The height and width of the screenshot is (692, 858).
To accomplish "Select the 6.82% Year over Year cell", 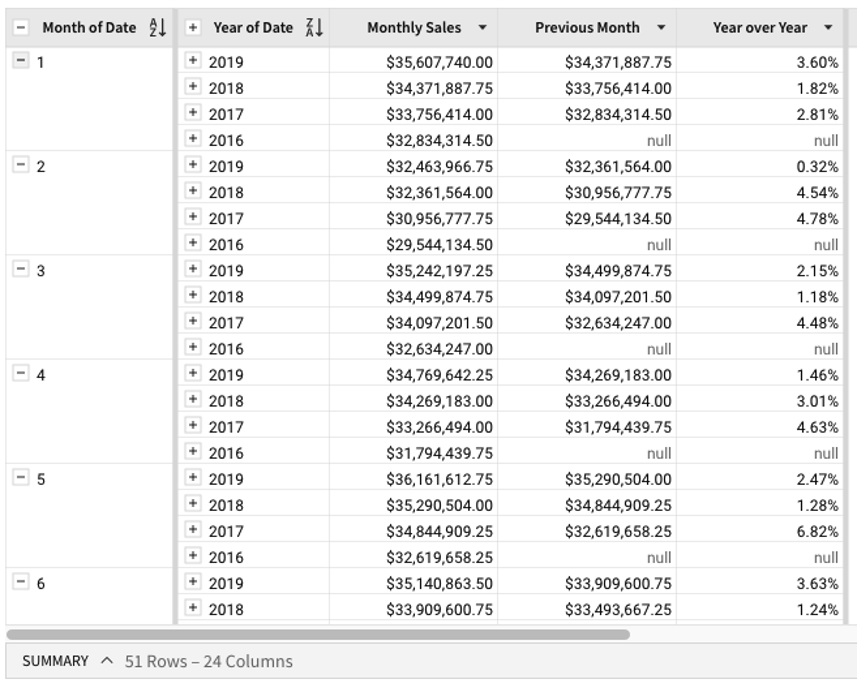I will tap(817, 531).
